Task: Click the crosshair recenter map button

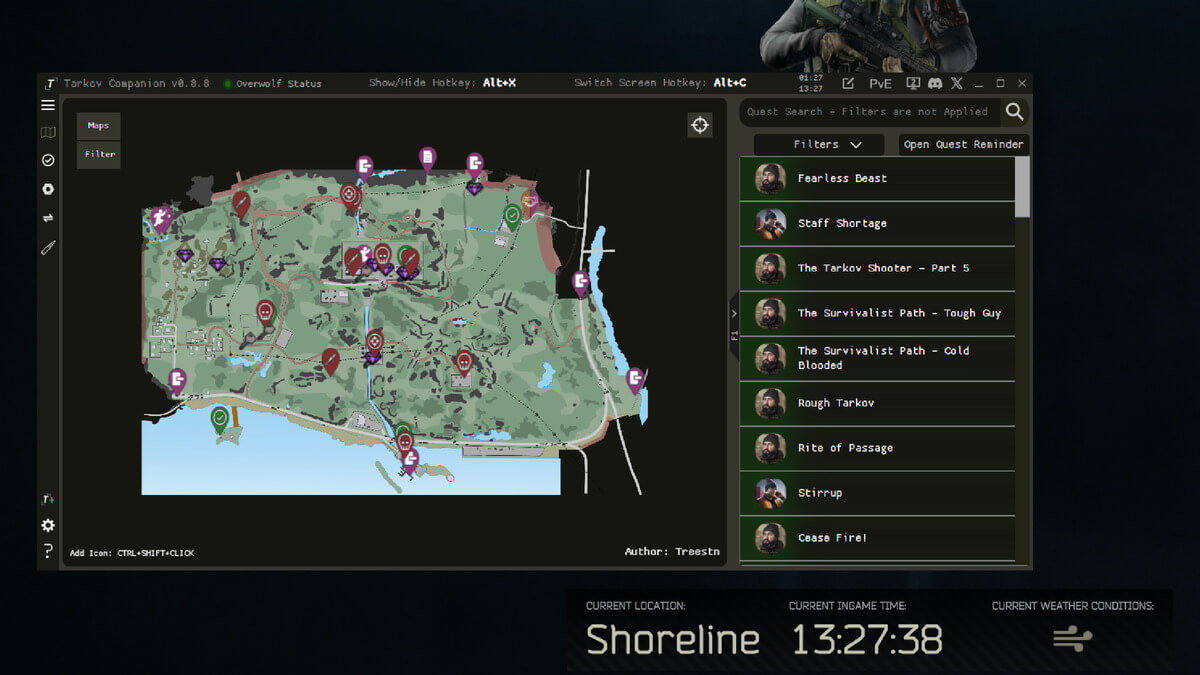Action: click(x=700, y=125)
